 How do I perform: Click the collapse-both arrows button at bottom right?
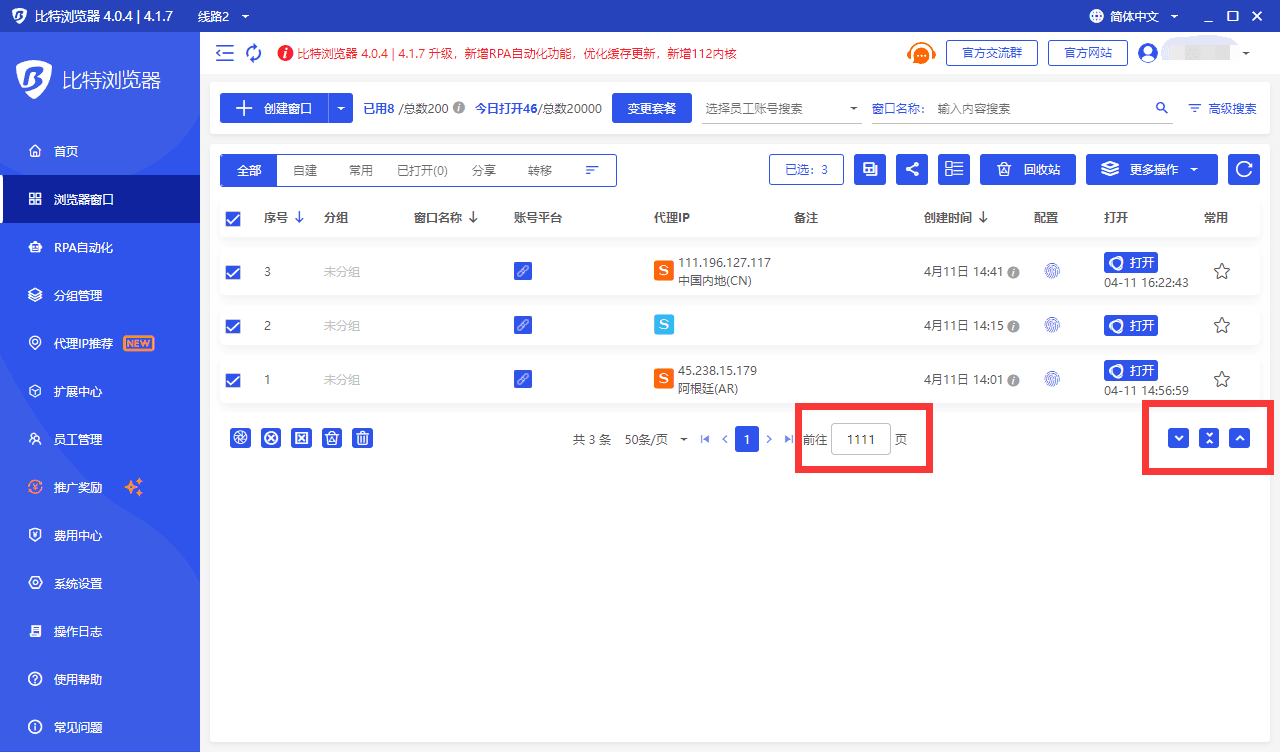coord(1209,438)
